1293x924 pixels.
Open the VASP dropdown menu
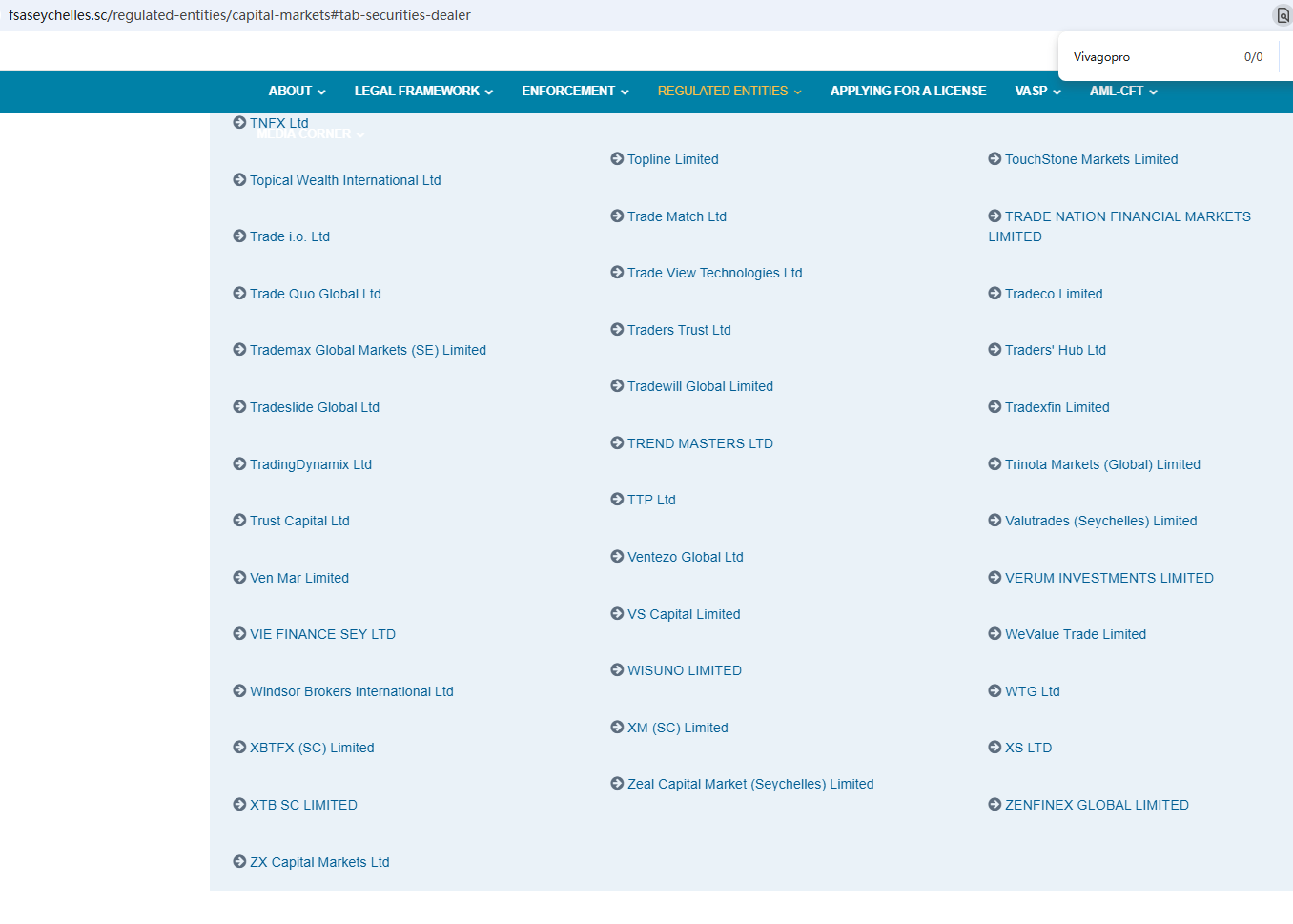[x=1037, y=92]
